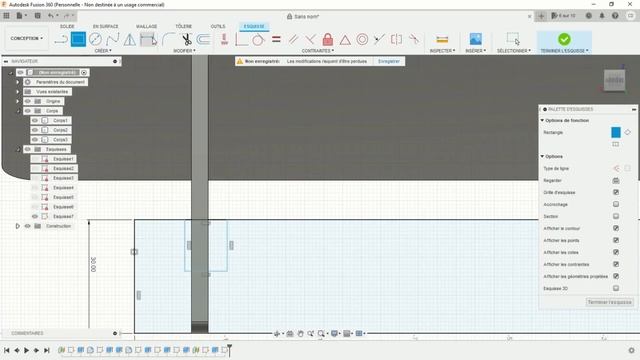
Task: Open the CRÉER dropdown menu
Action: [x=103, y=51]
